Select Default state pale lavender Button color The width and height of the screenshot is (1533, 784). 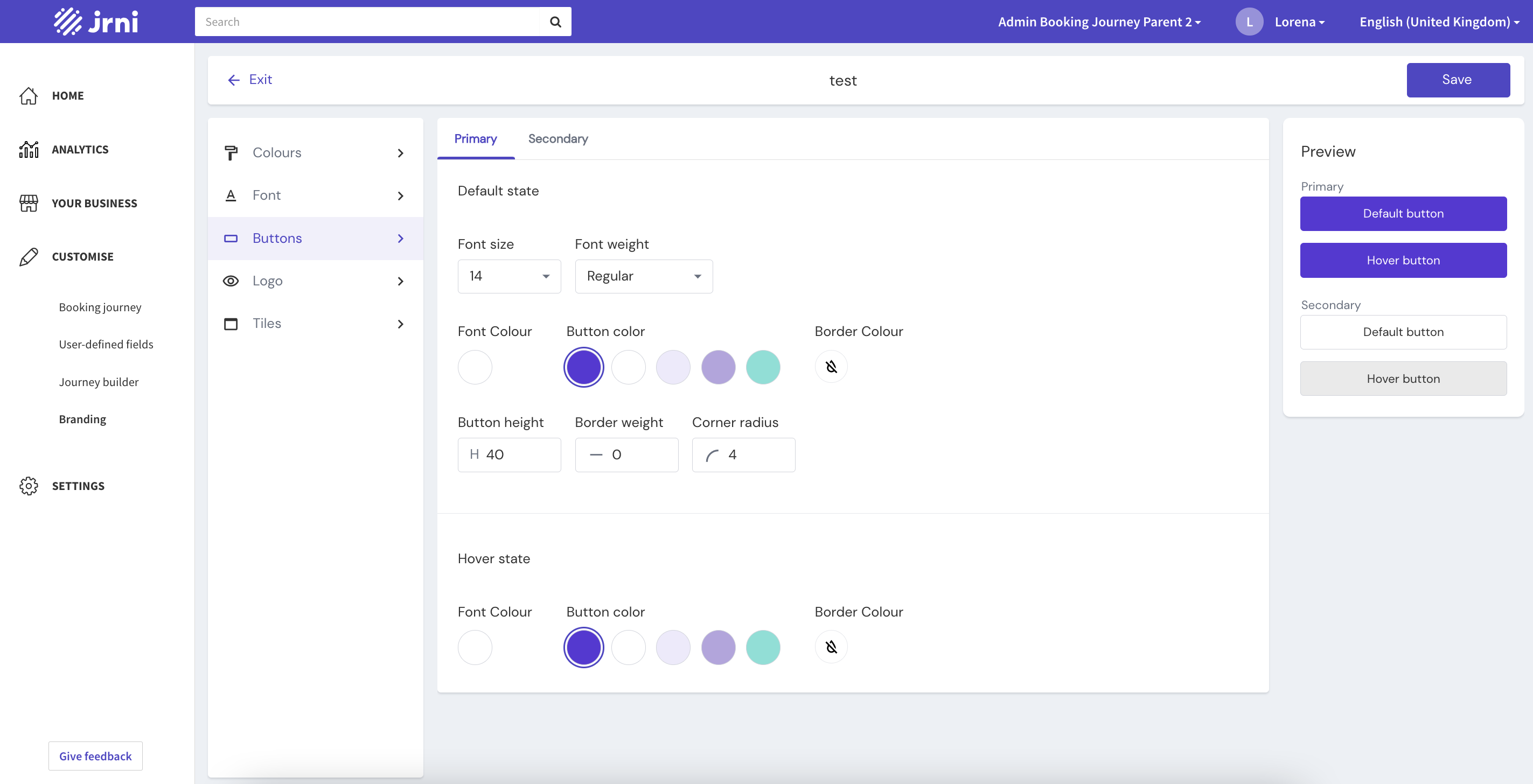[673, 367]
